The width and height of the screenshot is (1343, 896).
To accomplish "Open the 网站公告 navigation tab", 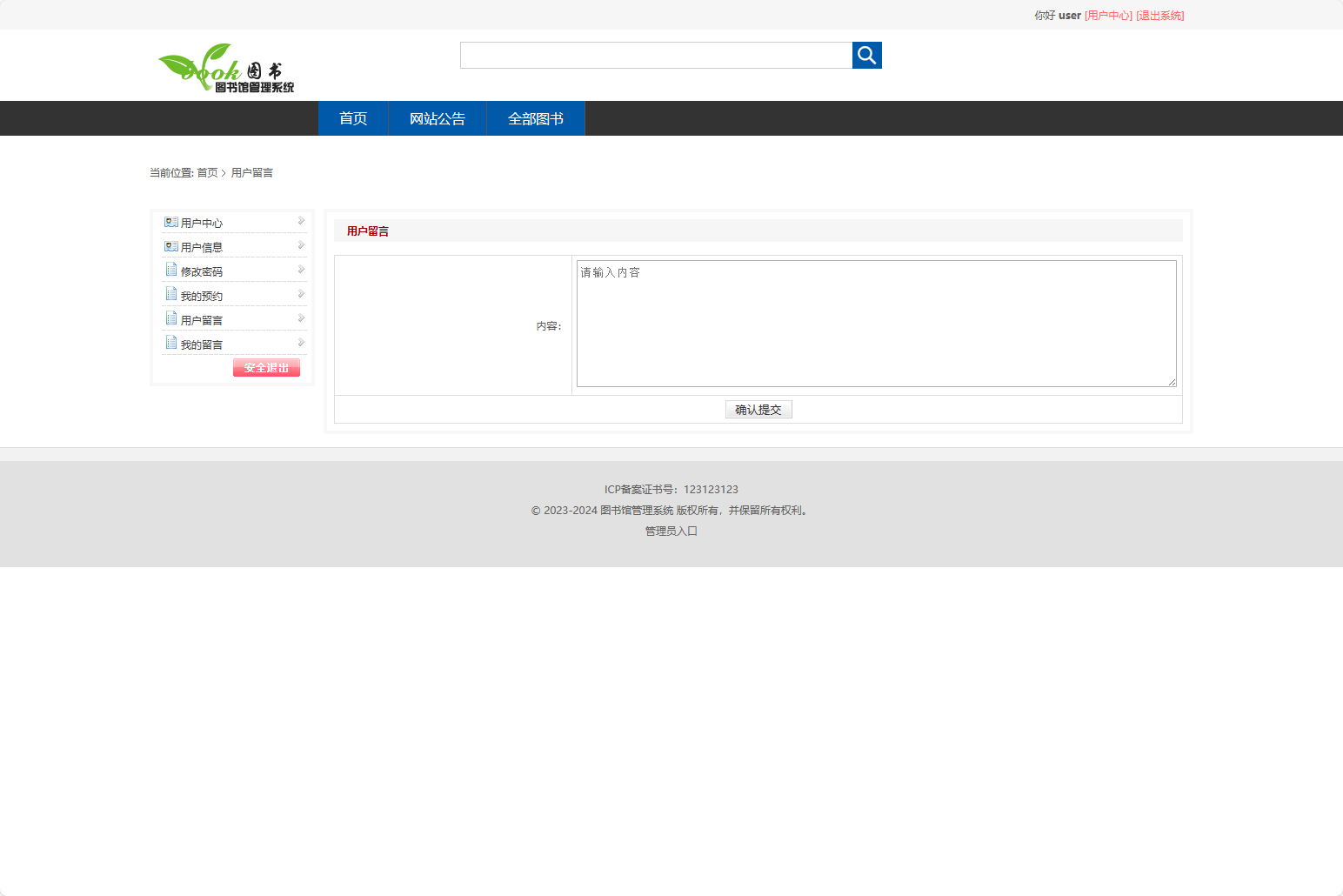I will tap(438, 118).
